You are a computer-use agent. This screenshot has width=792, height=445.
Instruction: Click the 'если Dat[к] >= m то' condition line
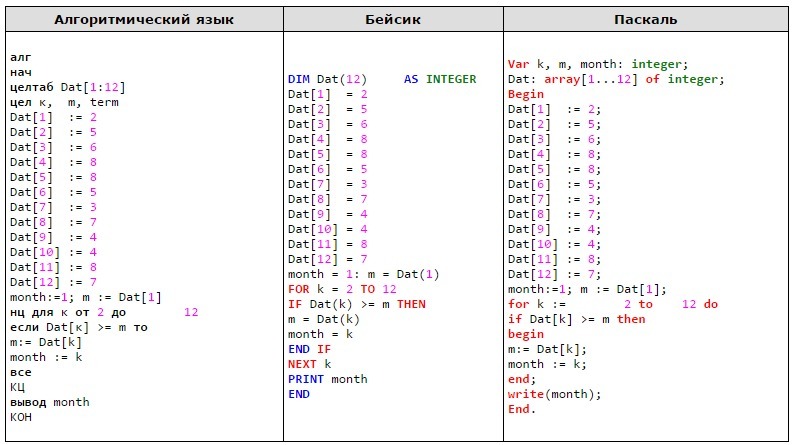coord(78,327)
